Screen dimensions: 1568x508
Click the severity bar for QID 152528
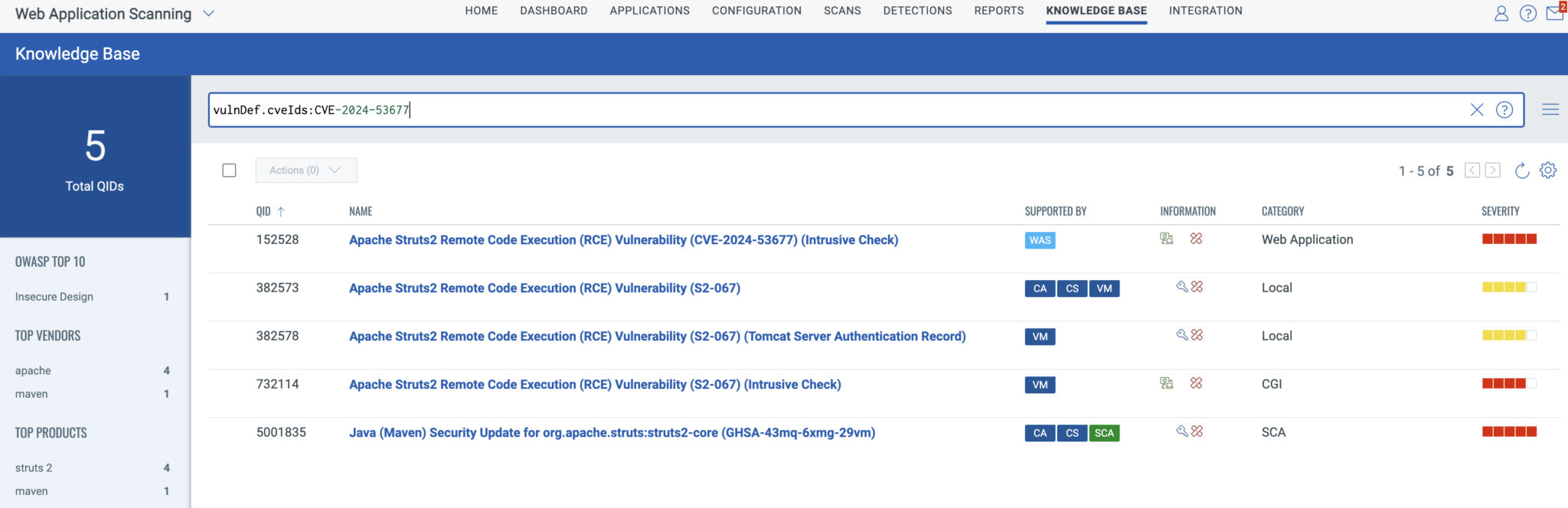1509,239
